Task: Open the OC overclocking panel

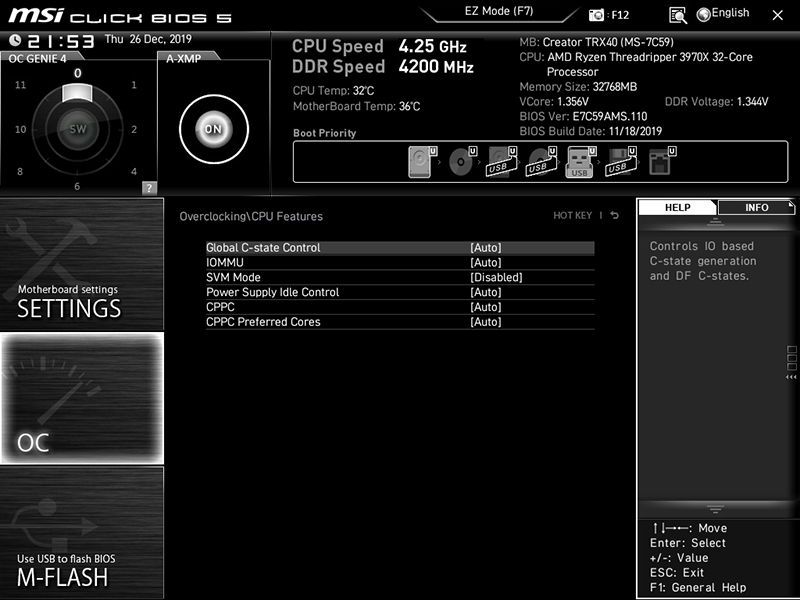Action: pos(82,398)
